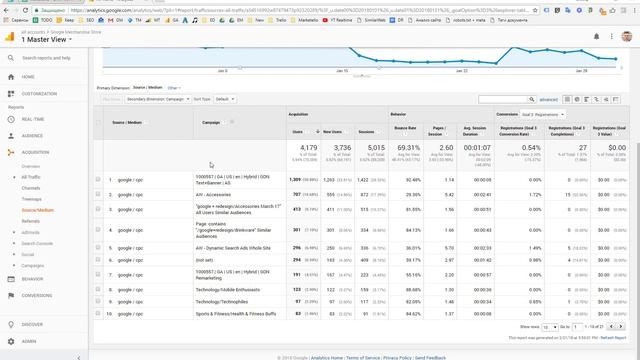Viewport: 640px width, 360px height.
Task: Click Plot Rows button
Action: 111,99
